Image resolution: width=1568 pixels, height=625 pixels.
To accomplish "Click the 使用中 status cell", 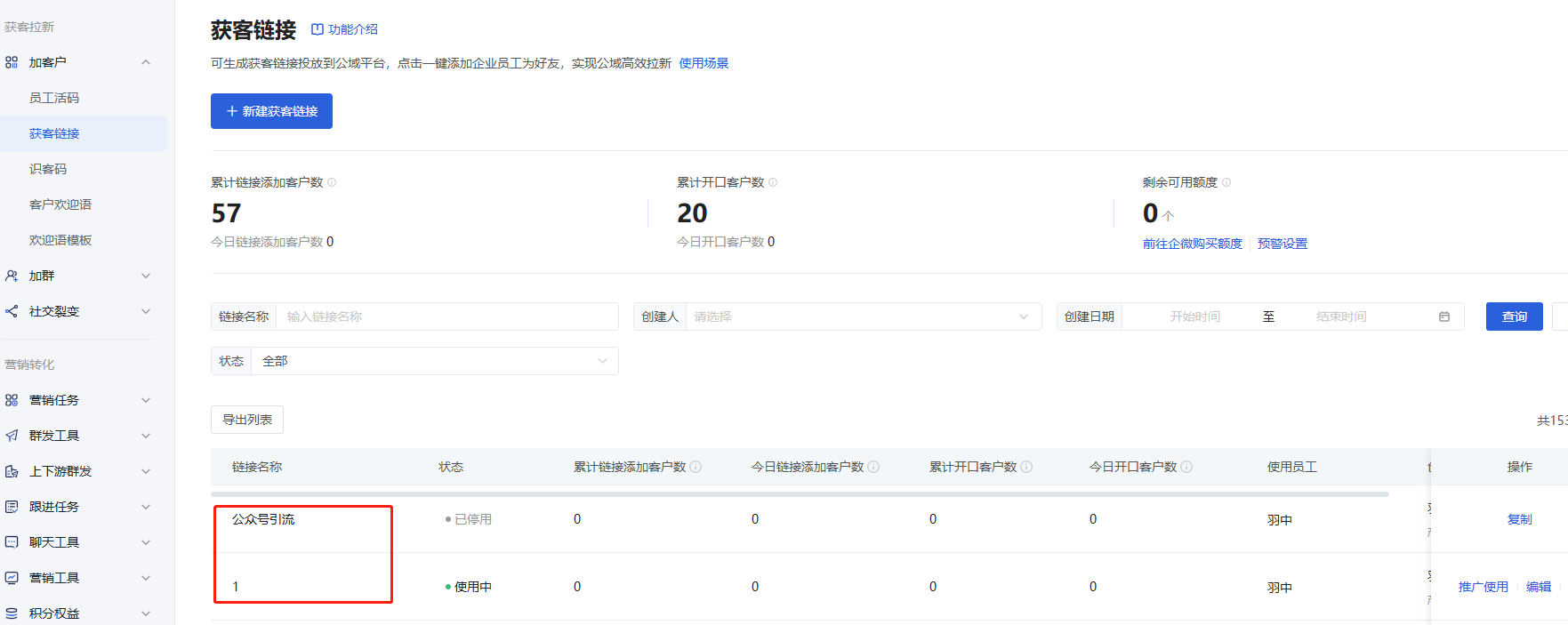I will (x=469, y=587).
